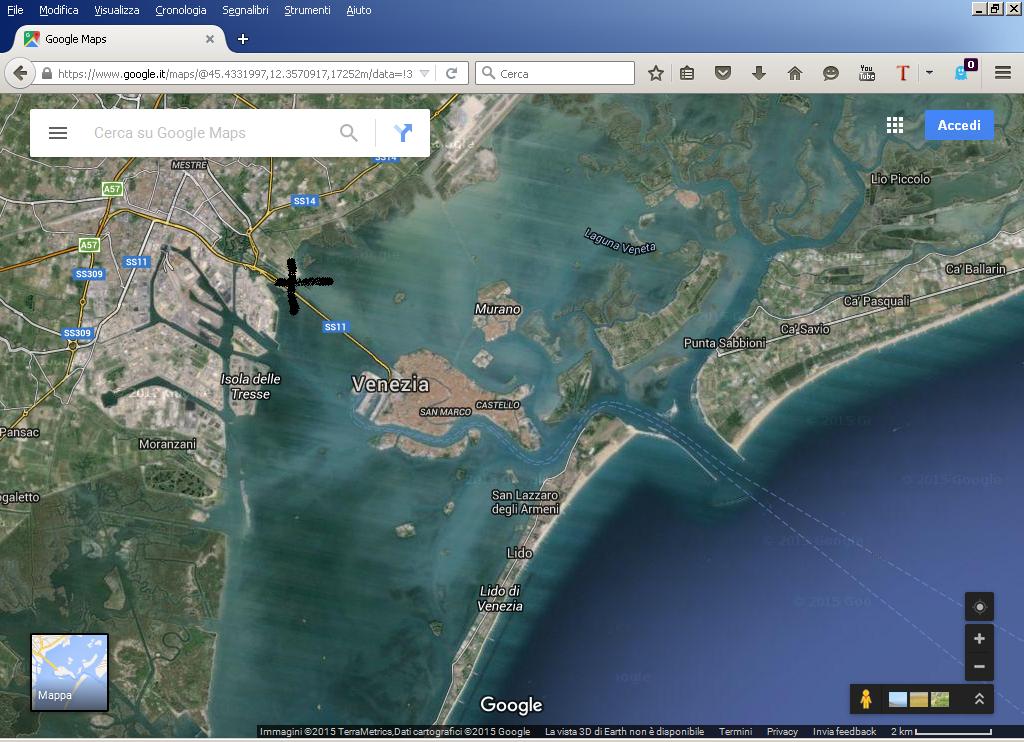Viewport: 1024px width, 742px height.
Task: Focus the browser address bar URL
Action: [235, 74]
